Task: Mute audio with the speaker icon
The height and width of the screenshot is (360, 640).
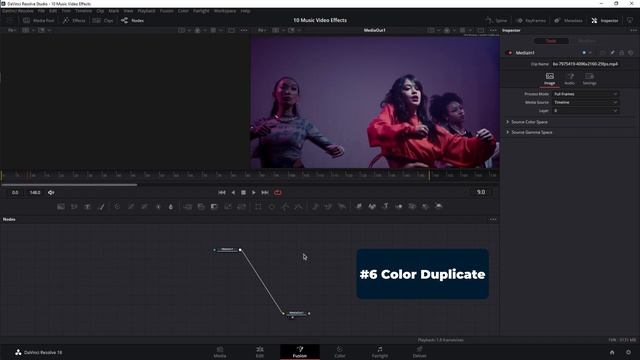Action: click(51, 193)
